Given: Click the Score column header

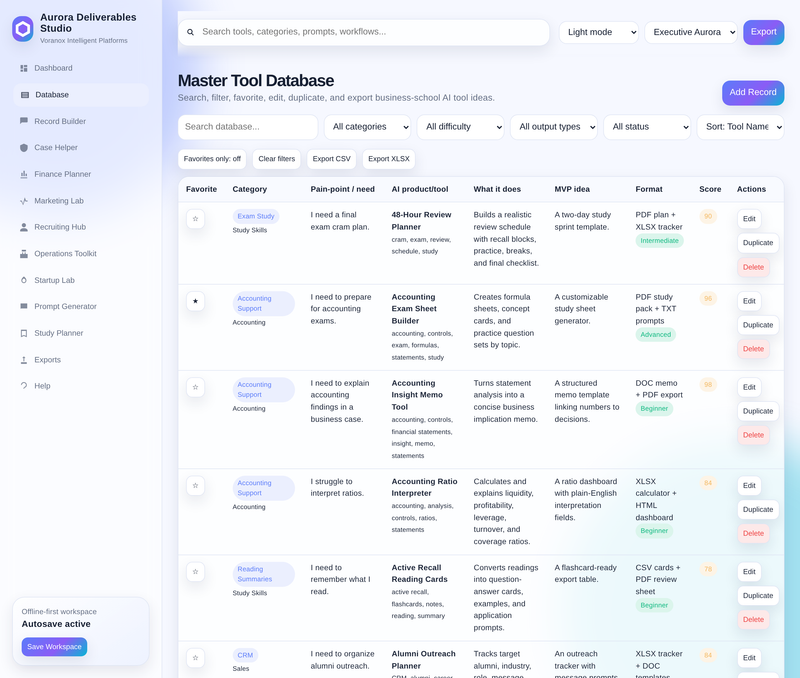Looking at the screenshot, I should (710, 189).
